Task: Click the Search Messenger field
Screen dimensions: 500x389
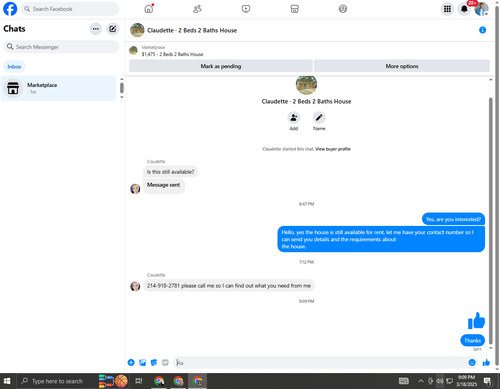Action: click(x=61, y=47)
